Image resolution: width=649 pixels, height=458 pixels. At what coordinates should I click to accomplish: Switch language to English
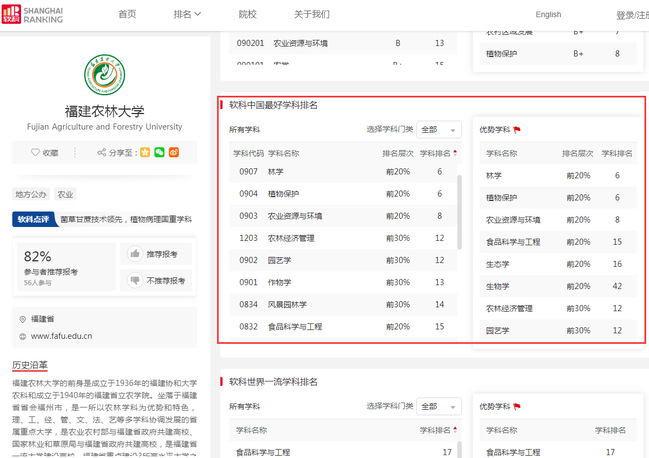[x=548, y=14]
